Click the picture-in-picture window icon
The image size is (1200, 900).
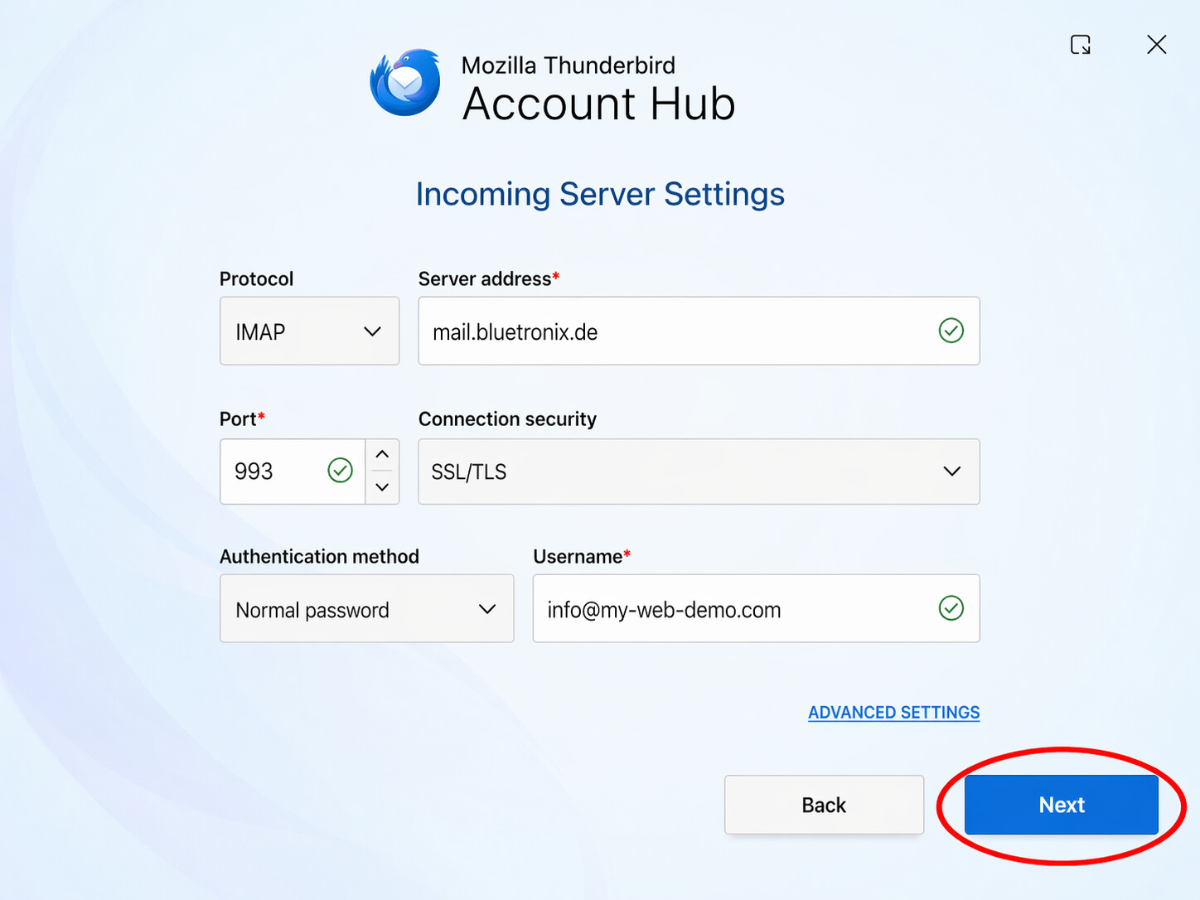1080,45
